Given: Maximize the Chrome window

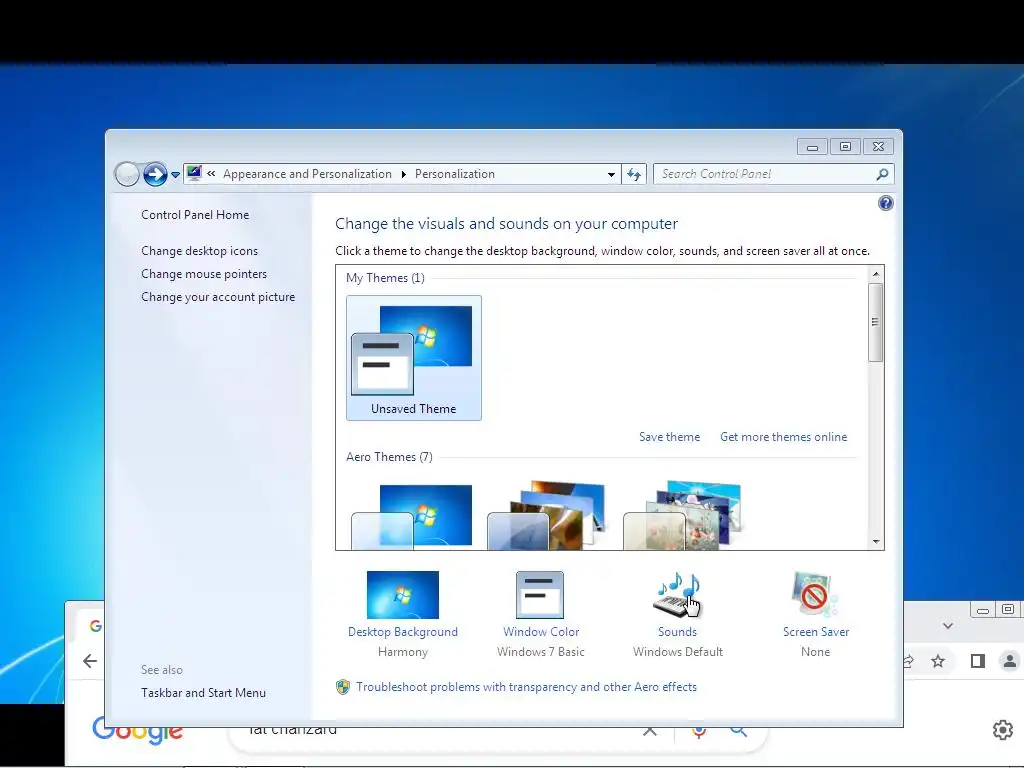Looking at the screenshot, I should coord(1008,609).
